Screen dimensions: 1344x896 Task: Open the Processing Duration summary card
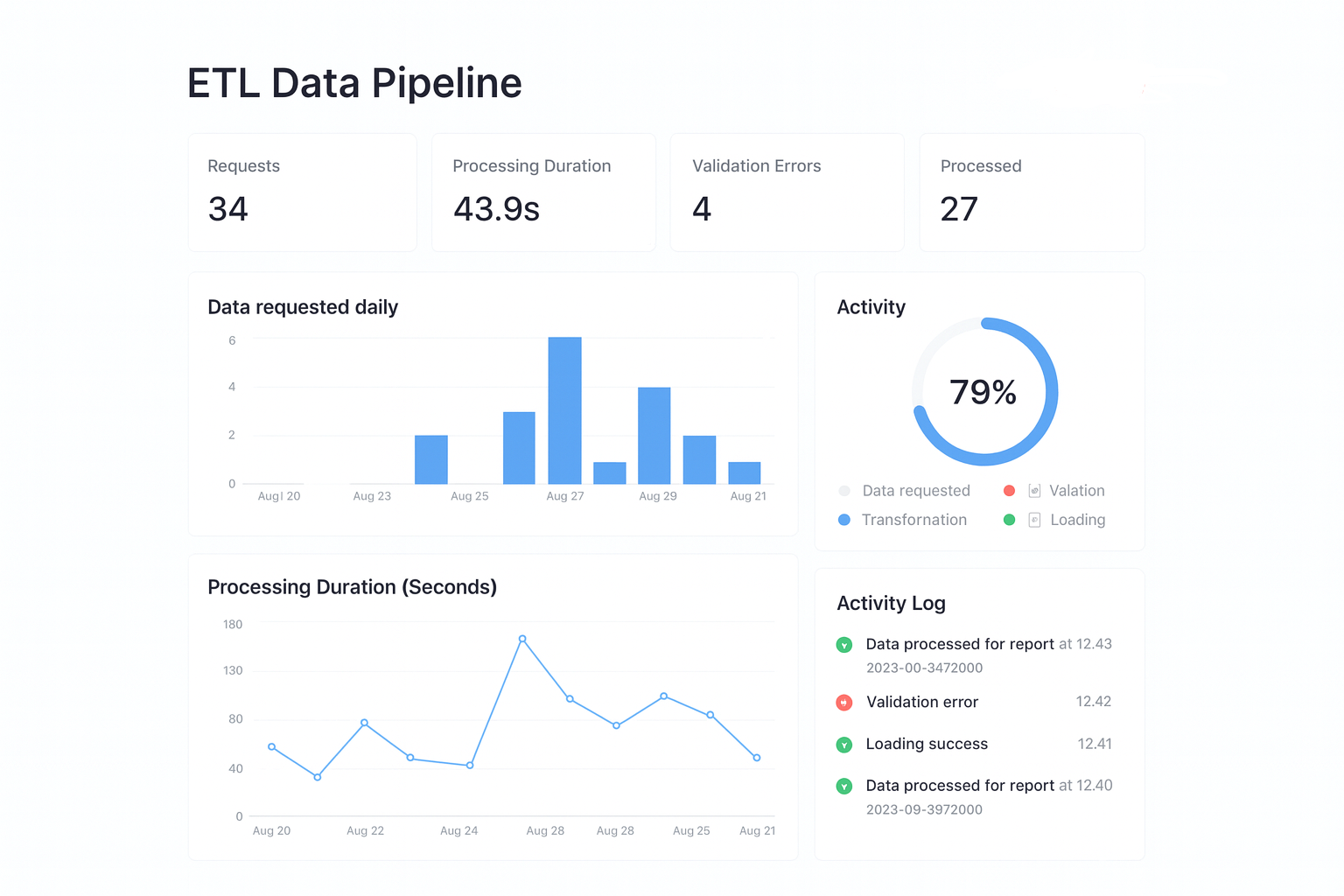coord(543,192)
